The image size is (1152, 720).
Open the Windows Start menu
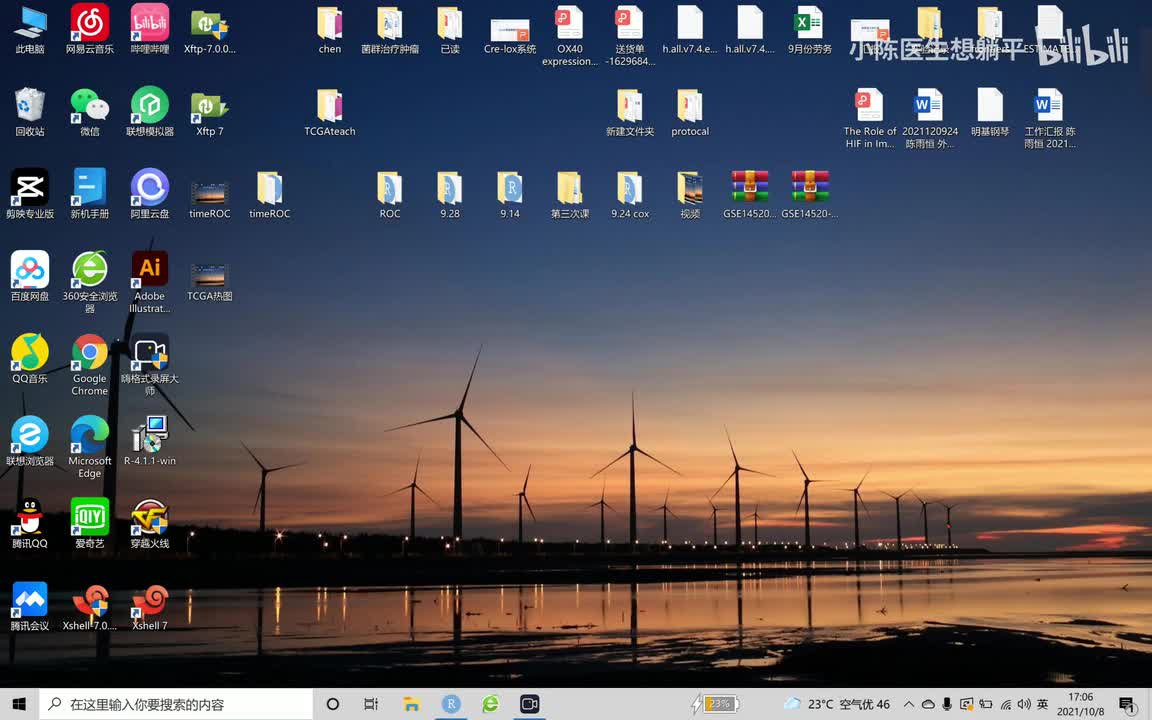click(x=19, y=704)
